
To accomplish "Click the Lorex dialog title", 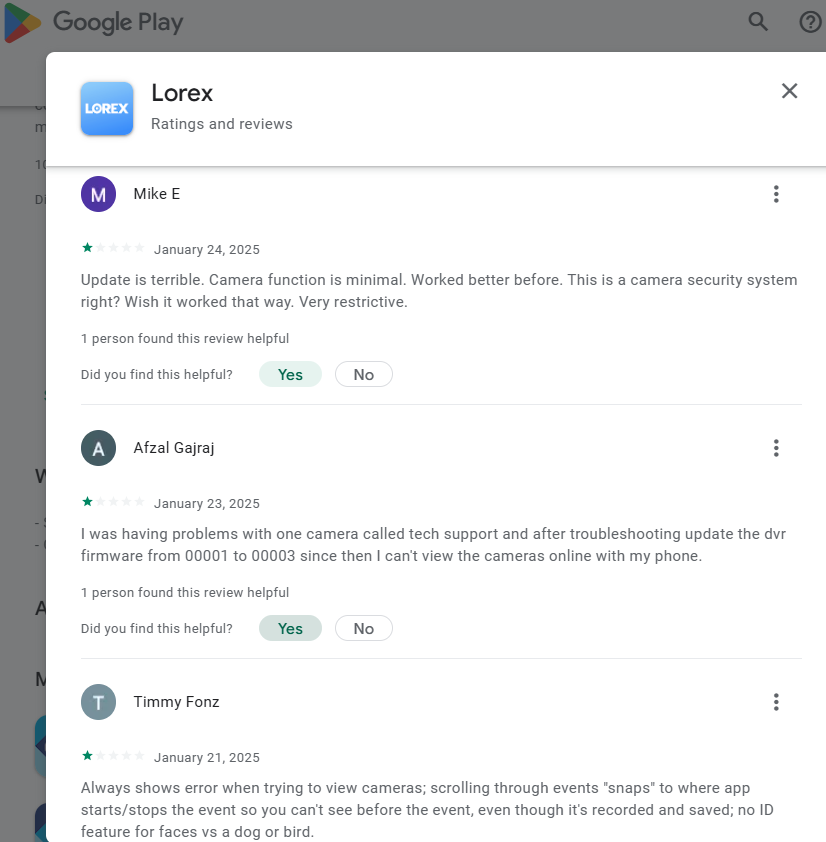I will pyautogui.click(x=182, y=93).
